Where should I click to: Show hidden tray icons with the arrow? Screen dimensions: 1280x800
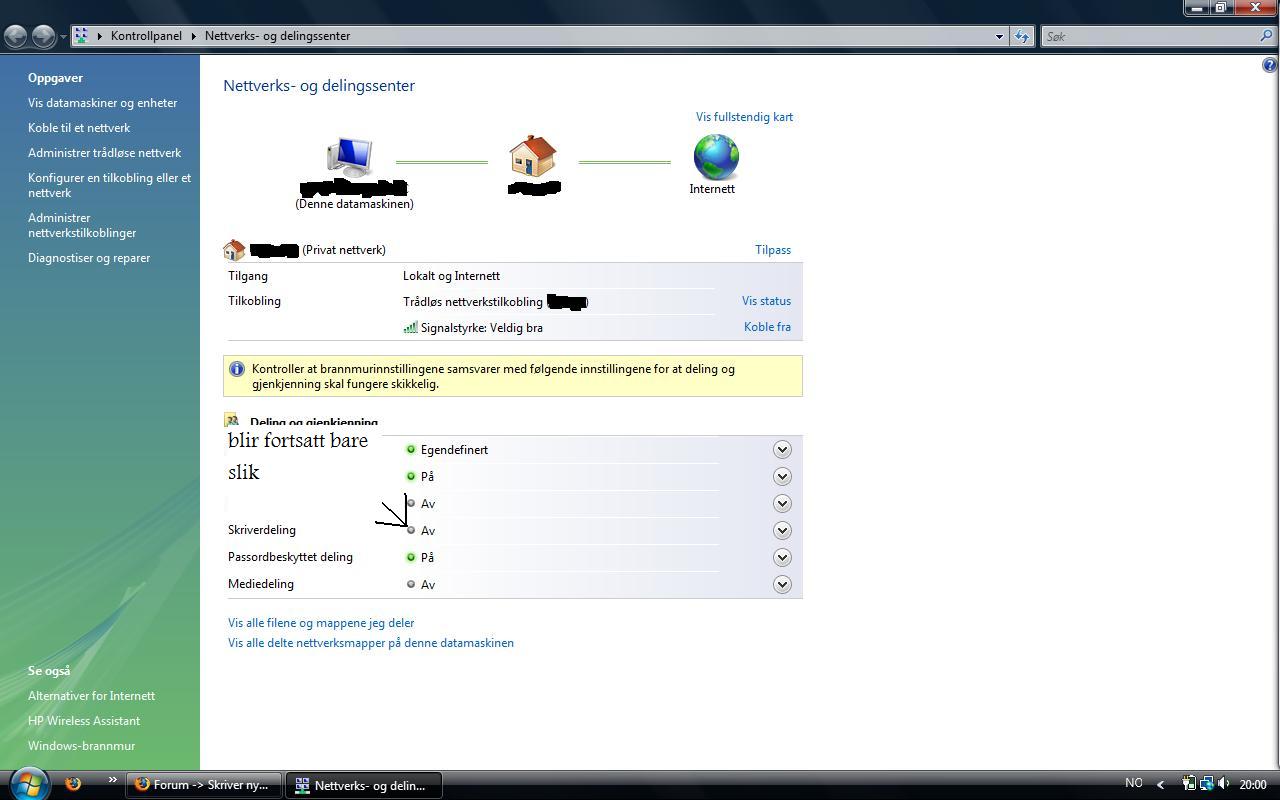tap(1160, 785)
